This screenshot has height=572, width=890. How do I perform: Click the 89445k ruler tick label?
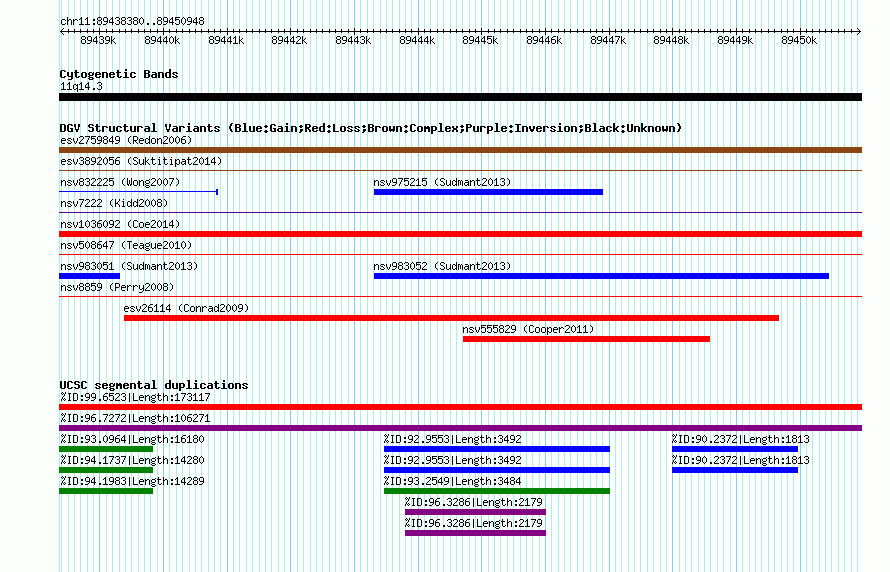point(481,40)
